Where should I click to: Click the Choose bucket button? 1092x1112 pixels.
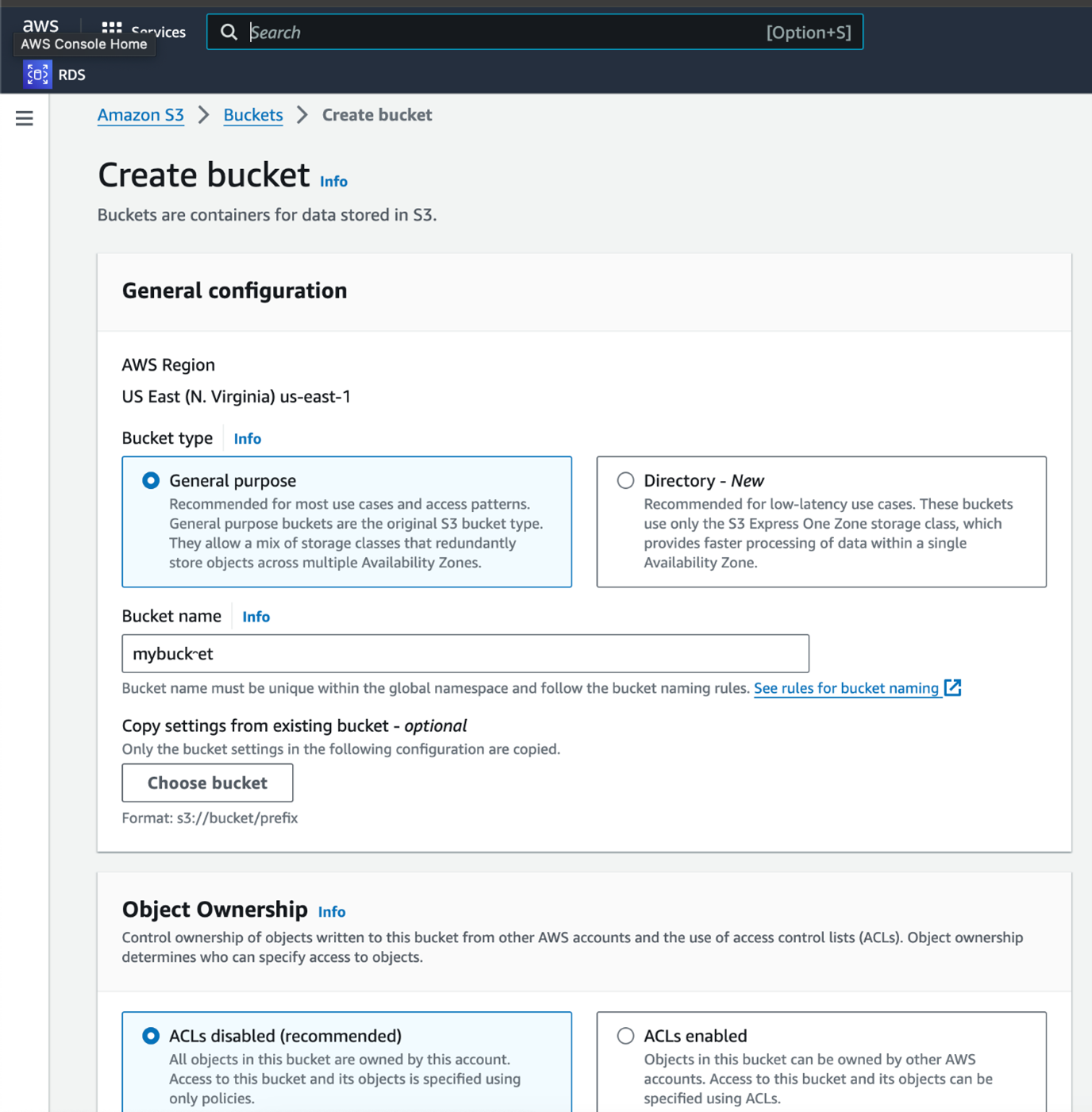(207, 783)
